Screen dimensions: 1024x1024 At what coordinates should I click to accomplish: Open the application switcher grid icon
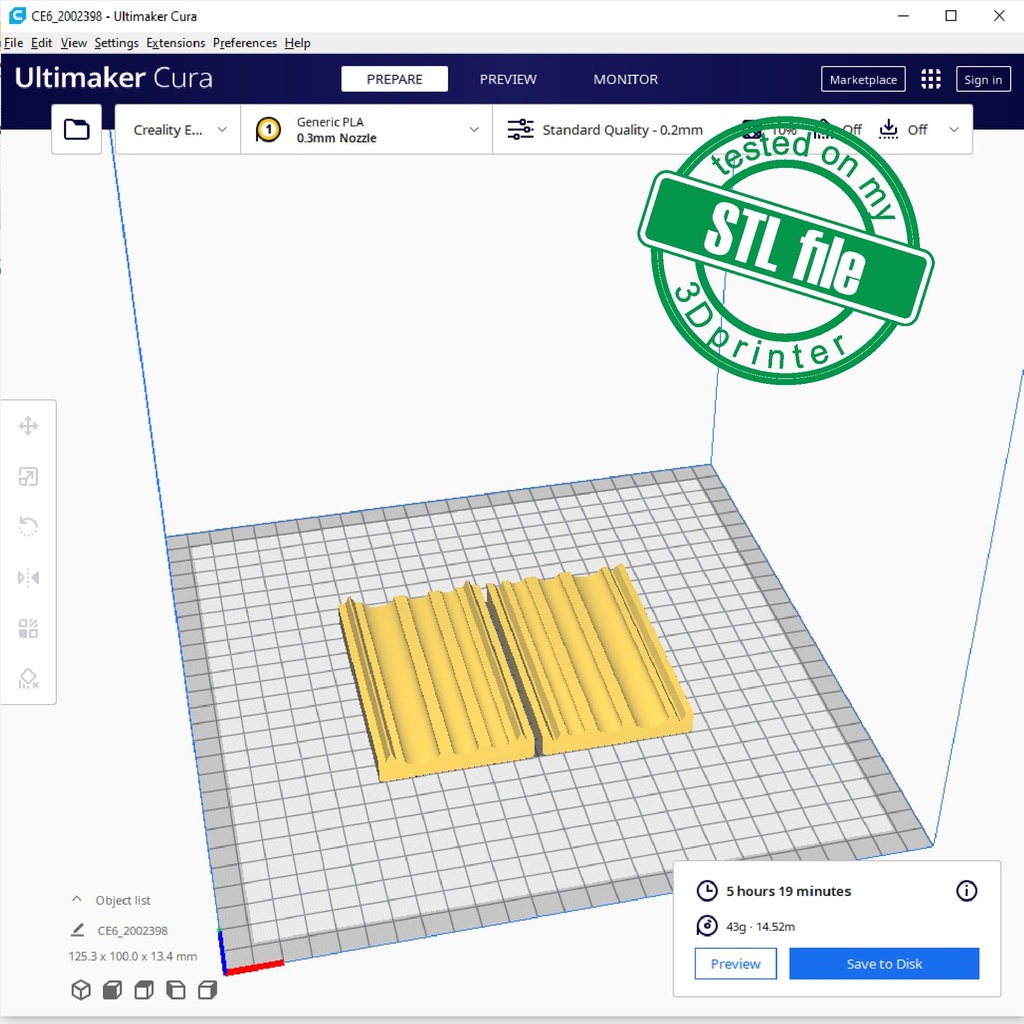(931, 80)
